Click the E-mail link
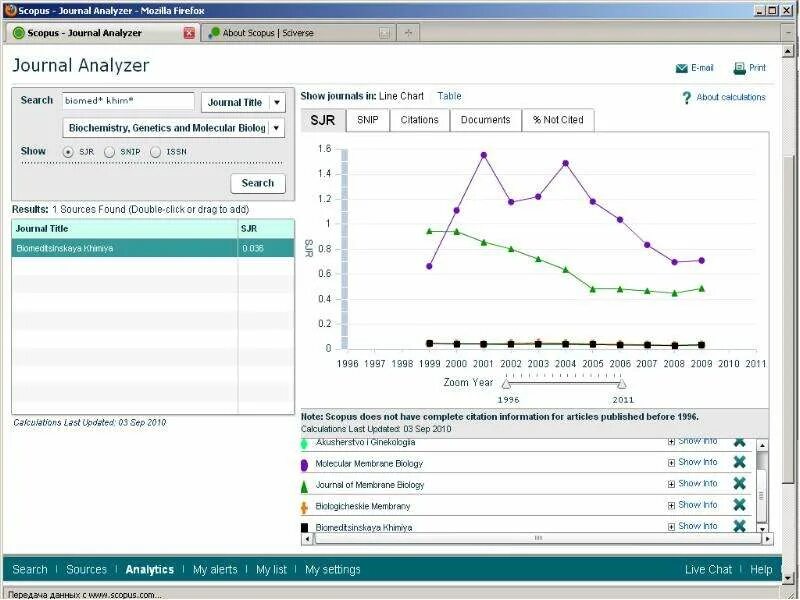Viewport: 800px width, 600px height. click(702, 68)
